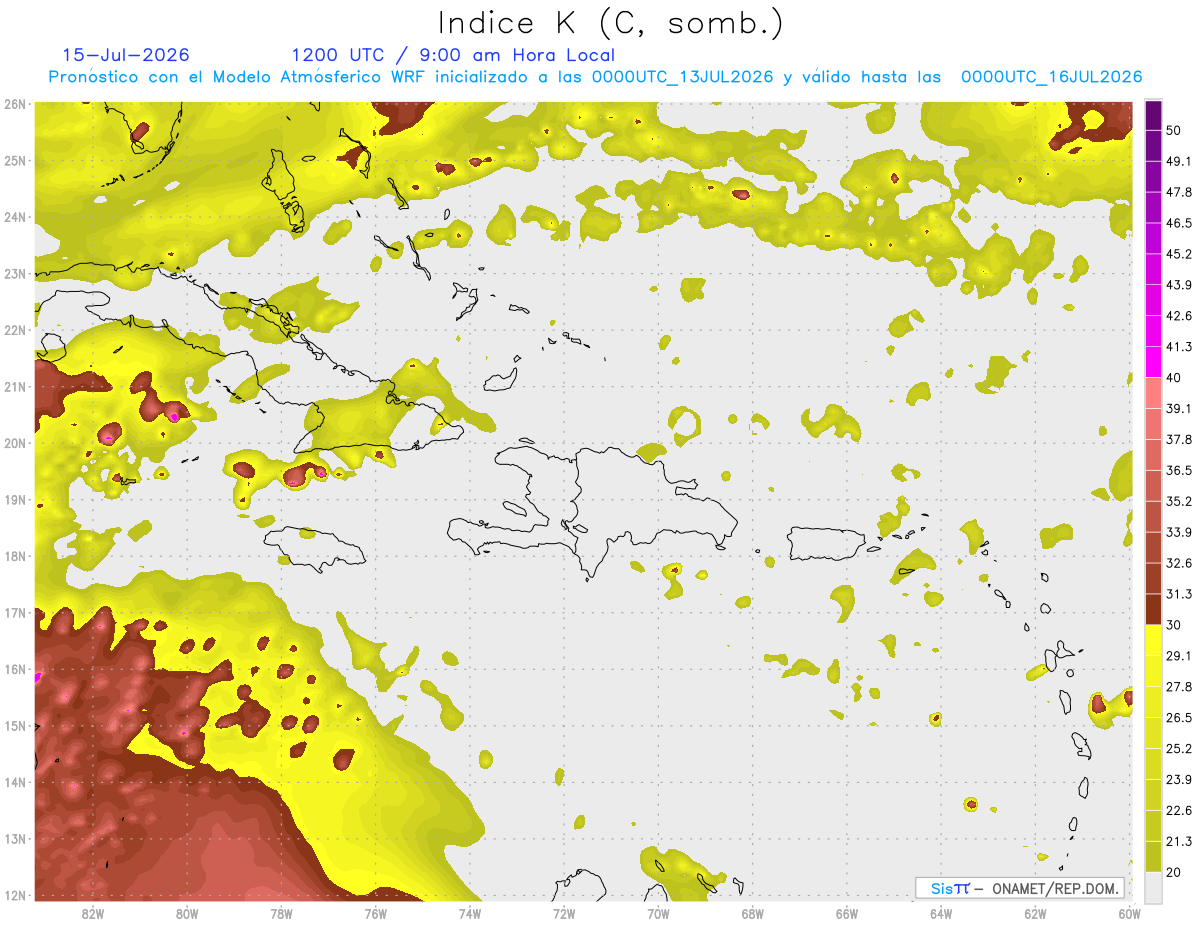Click the legend value 43.9
1200x927 pixels.
pyautogui.click(x=1179, y=285)
